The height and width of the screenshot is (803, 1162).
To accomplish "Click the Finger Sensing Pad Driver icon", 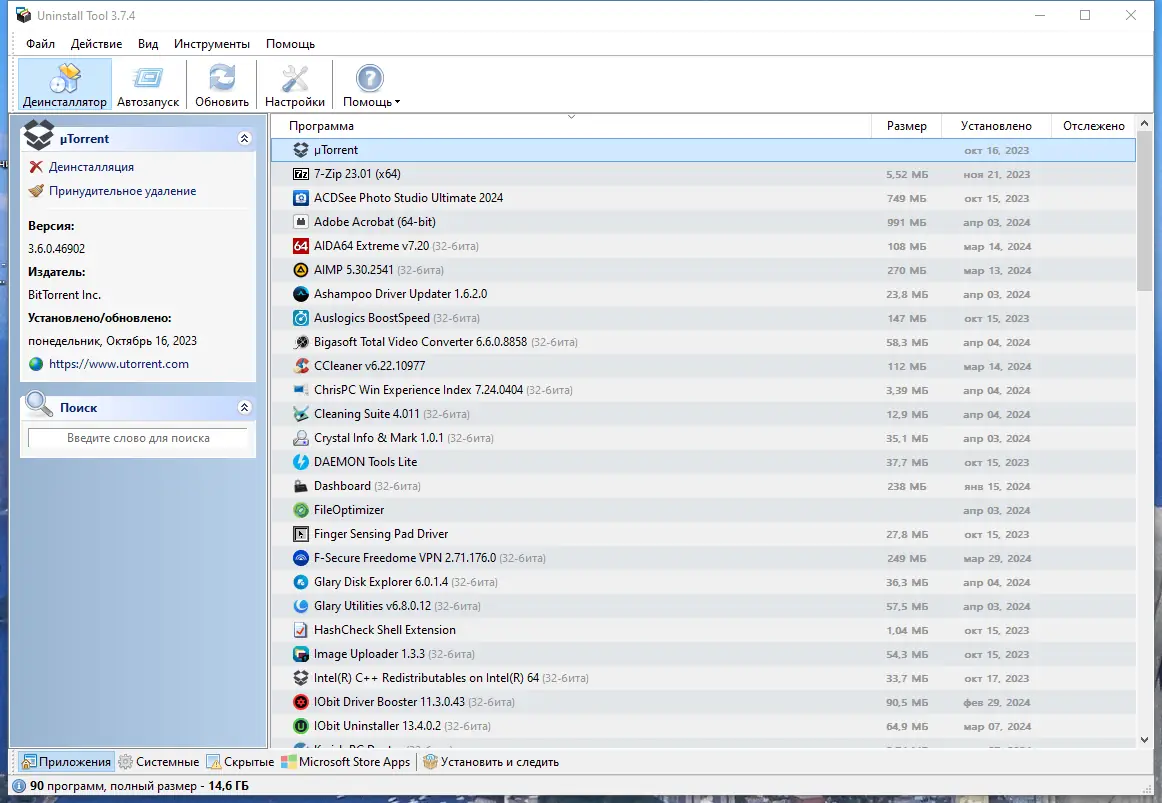I will pyautogui.click(x=300, y=534).
